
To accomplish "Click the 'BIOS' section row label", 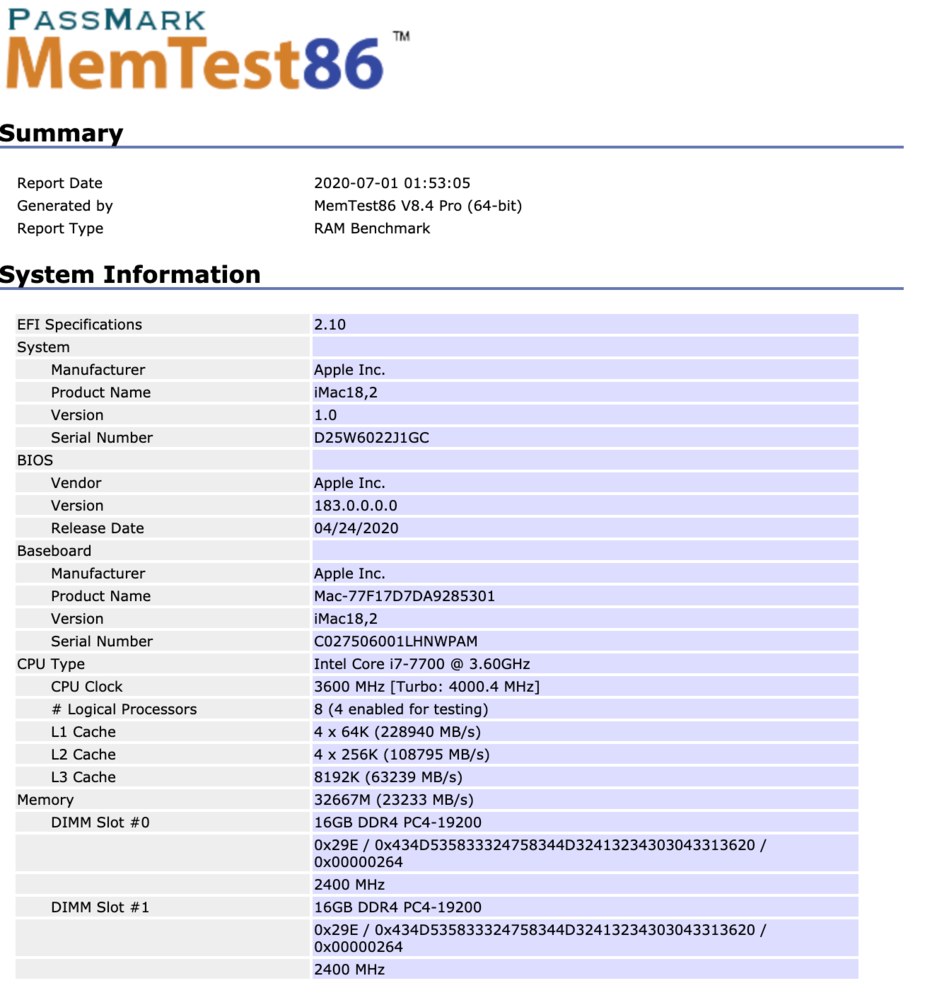I will pyautogui.click(x=35, y=460).
